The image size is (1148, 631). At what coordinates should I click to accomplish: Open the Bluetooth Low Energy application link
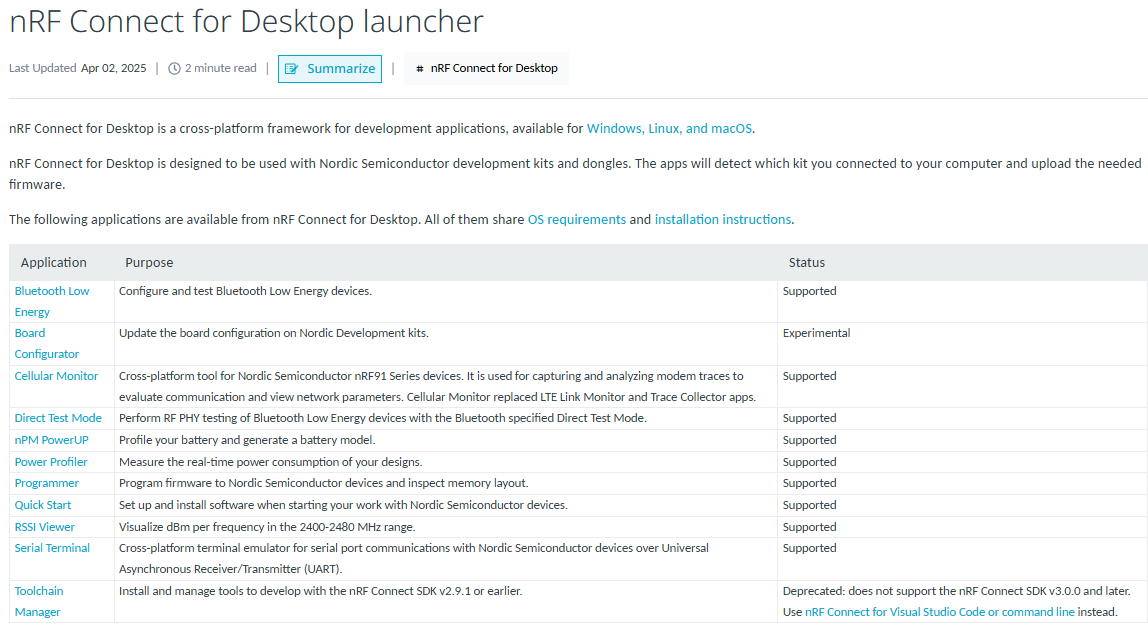click(x=52, y=302)
